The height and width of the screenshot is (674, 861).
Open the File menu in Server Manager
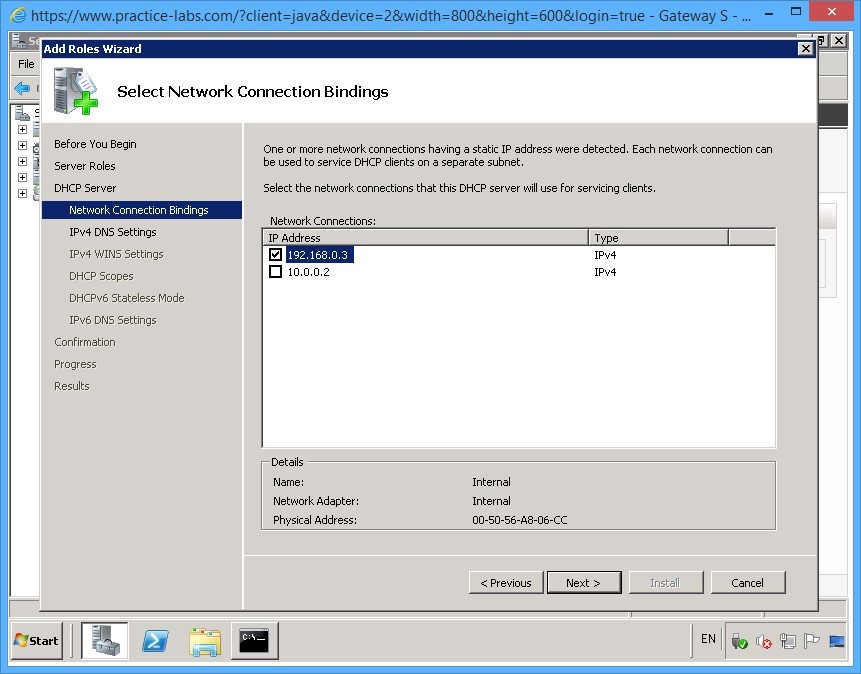(24, 64)
